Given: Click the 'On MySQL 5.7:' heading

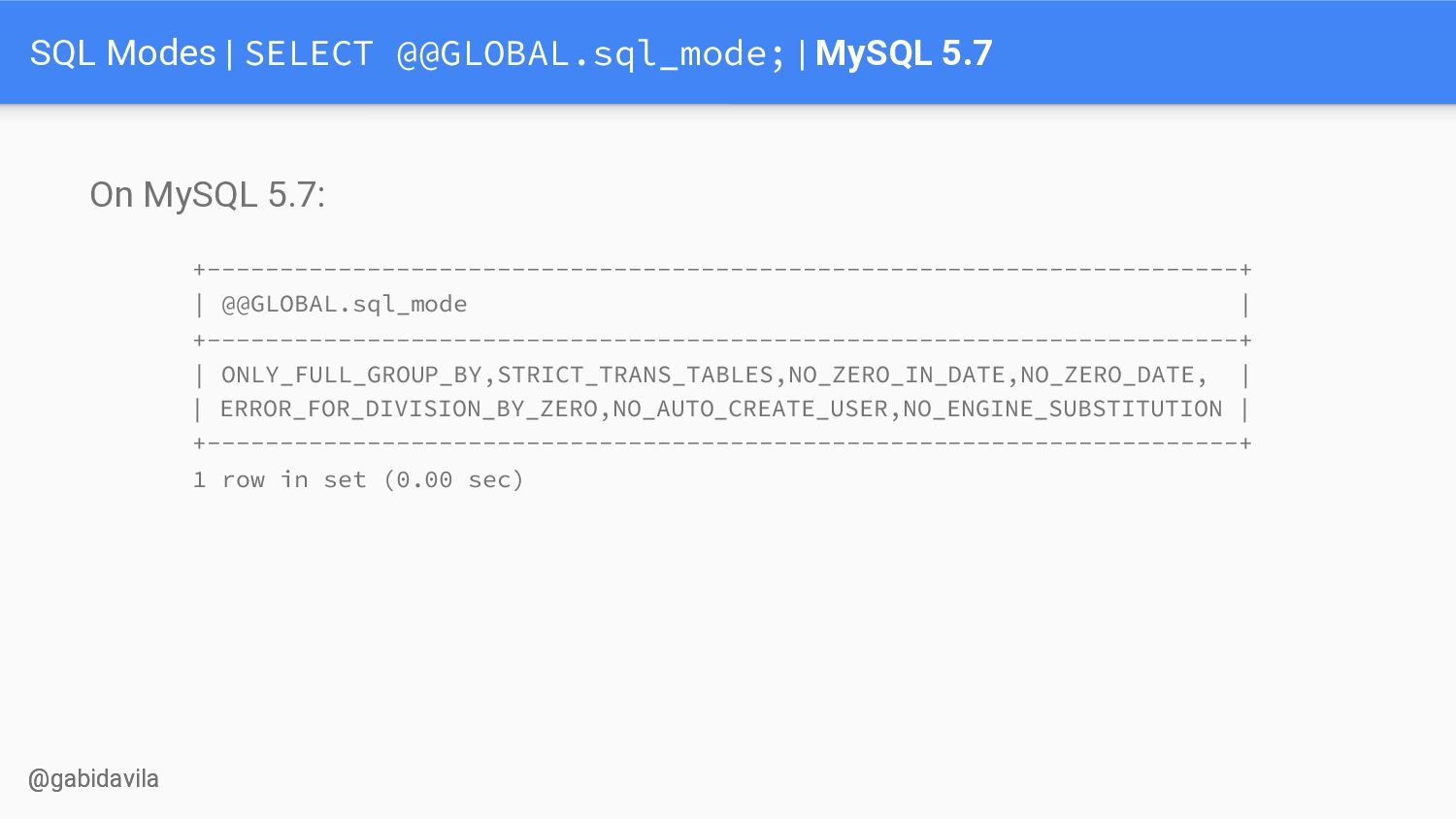Looking at the screenshot, I should tap(208, 195).
